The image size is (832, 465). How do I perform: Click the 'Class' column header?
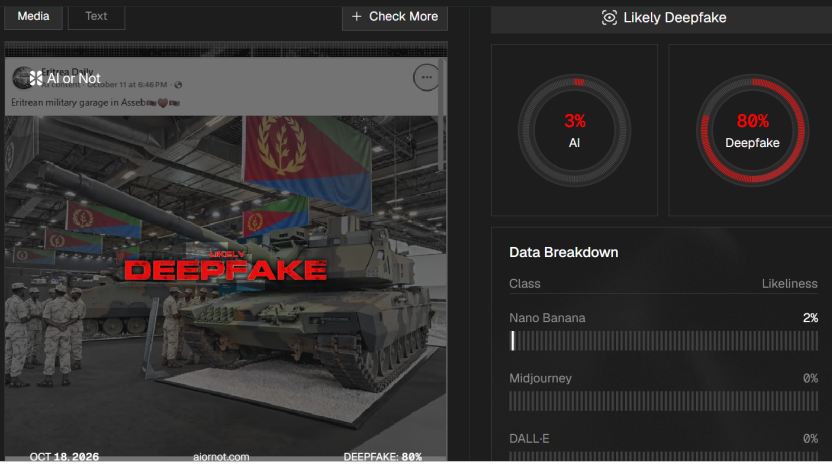coord(525,283)
